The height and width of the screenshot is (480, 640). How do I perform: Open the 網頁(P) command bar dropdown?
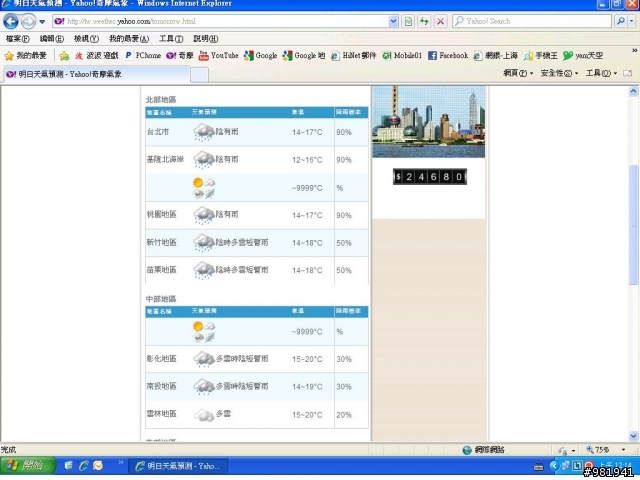[518, 73]
